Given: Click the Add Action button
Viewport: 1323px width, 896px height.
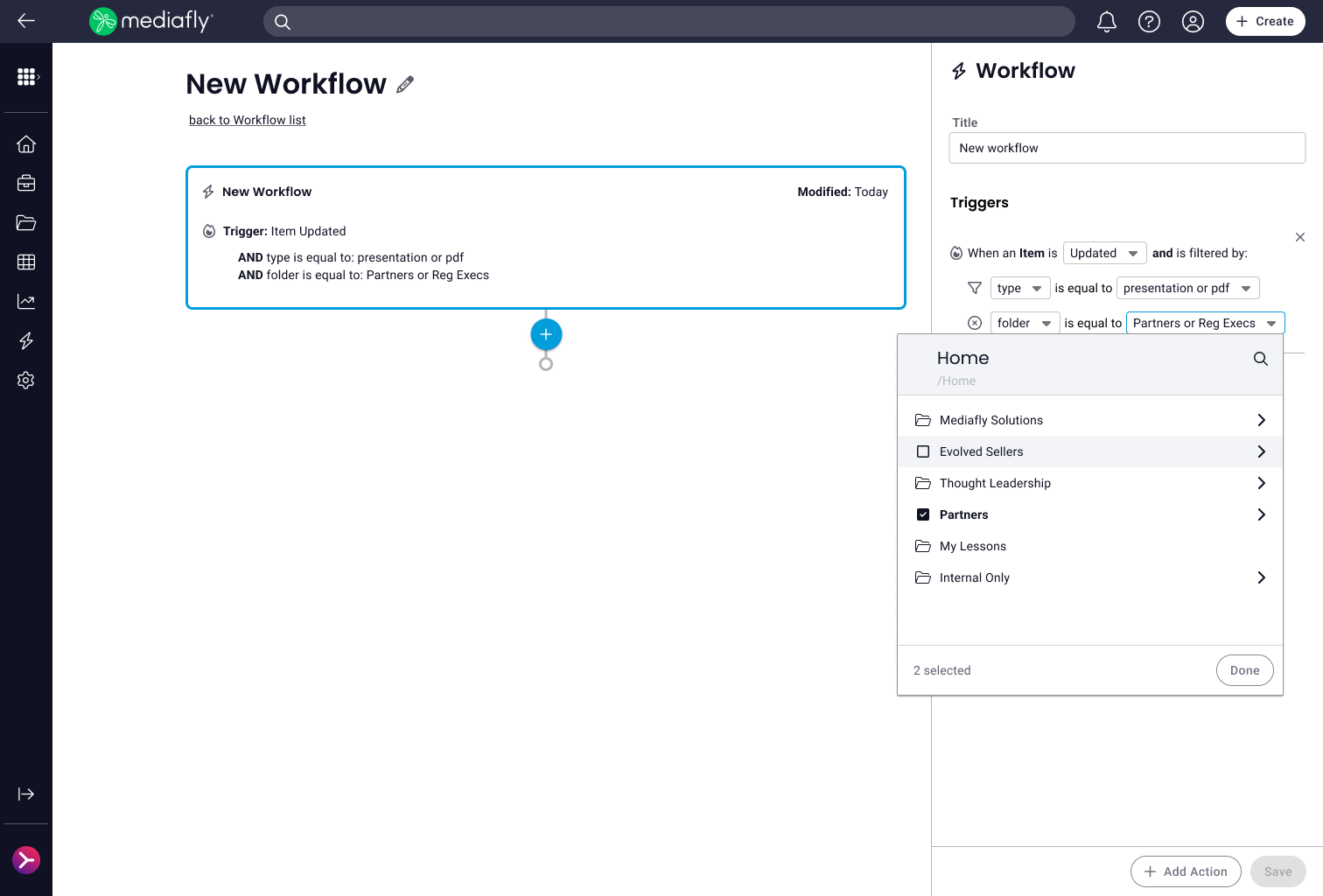Looking at the screenshot, I should 1186,871.
